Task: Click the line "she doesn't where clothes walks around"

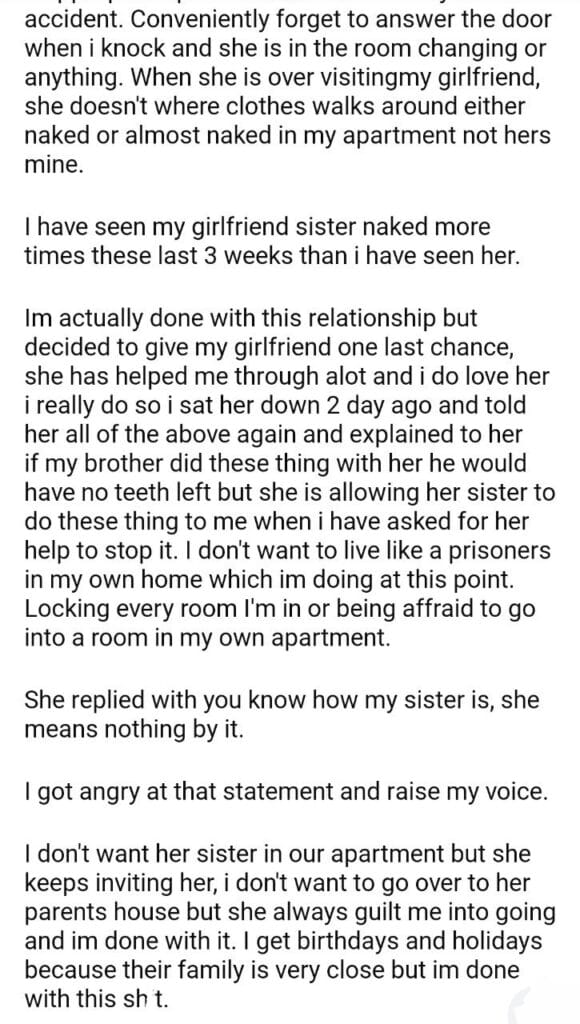Action: click(x=275, y=106)
